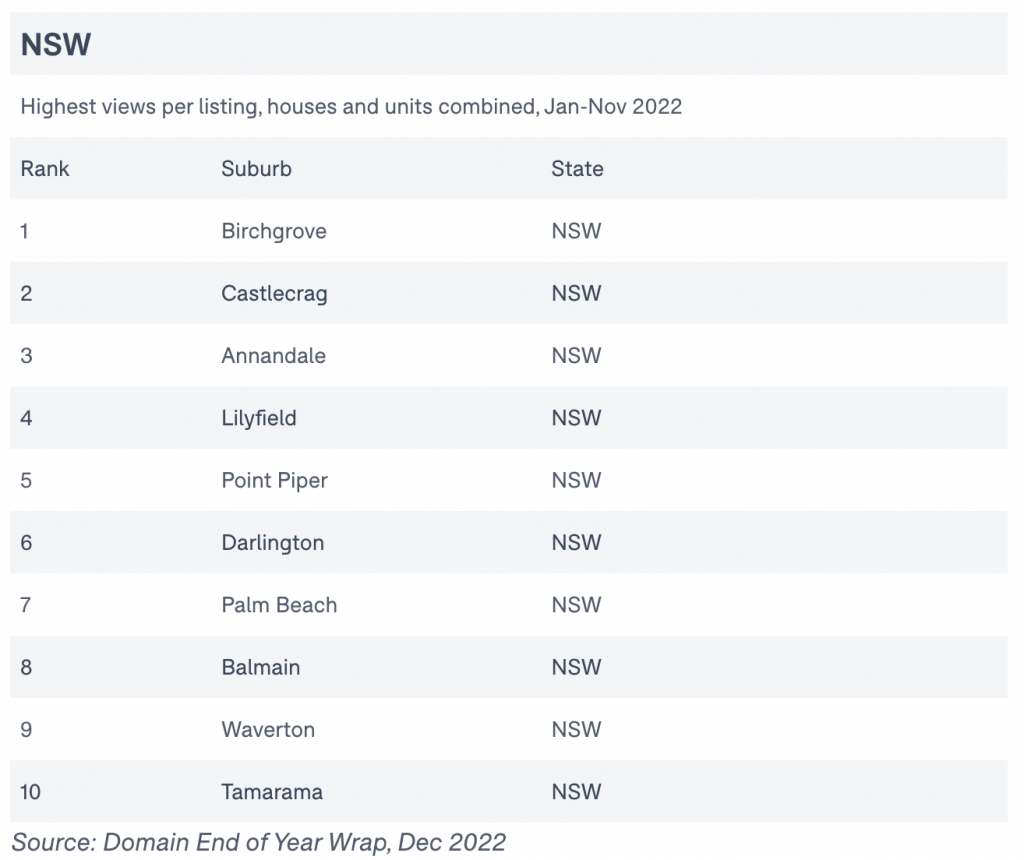Select the State column header
The width and height of the screenshot is (1024, 860).
(x=577, y=168)
